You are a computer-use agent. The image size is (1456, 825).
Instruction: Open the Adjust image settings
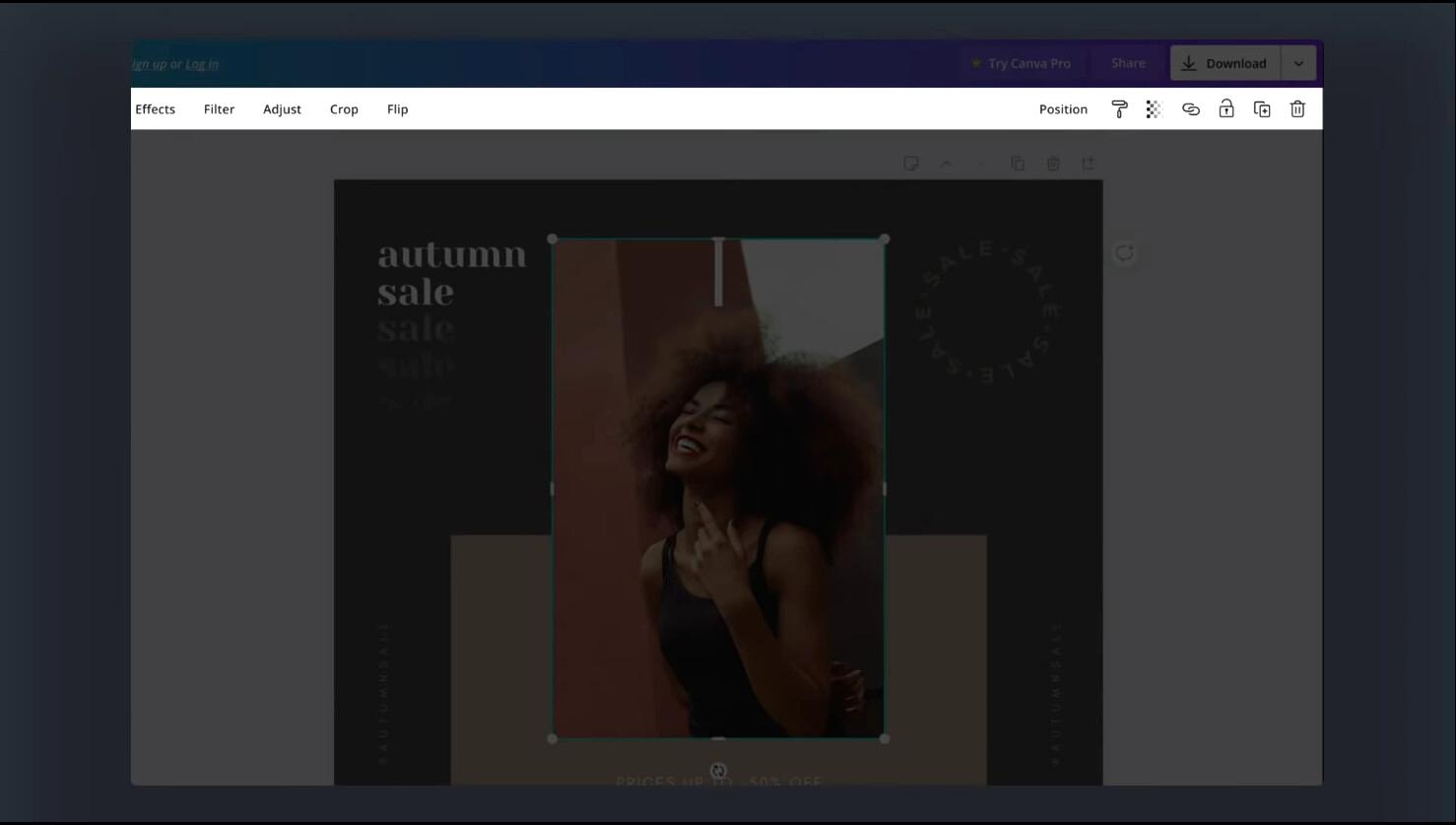point(282,109)
